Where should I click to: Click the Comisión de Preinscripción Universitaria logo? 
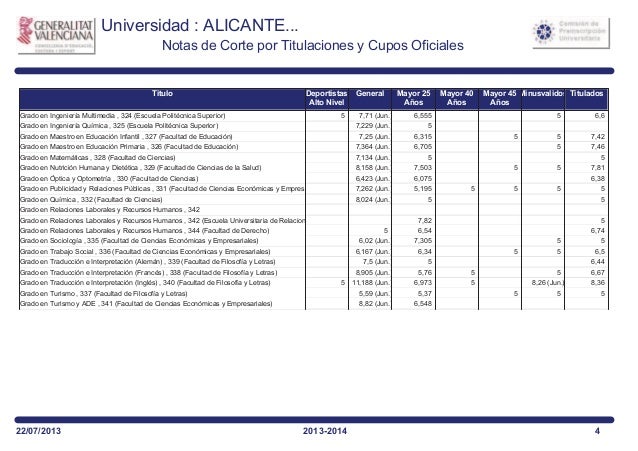click(x=571, y=33)
